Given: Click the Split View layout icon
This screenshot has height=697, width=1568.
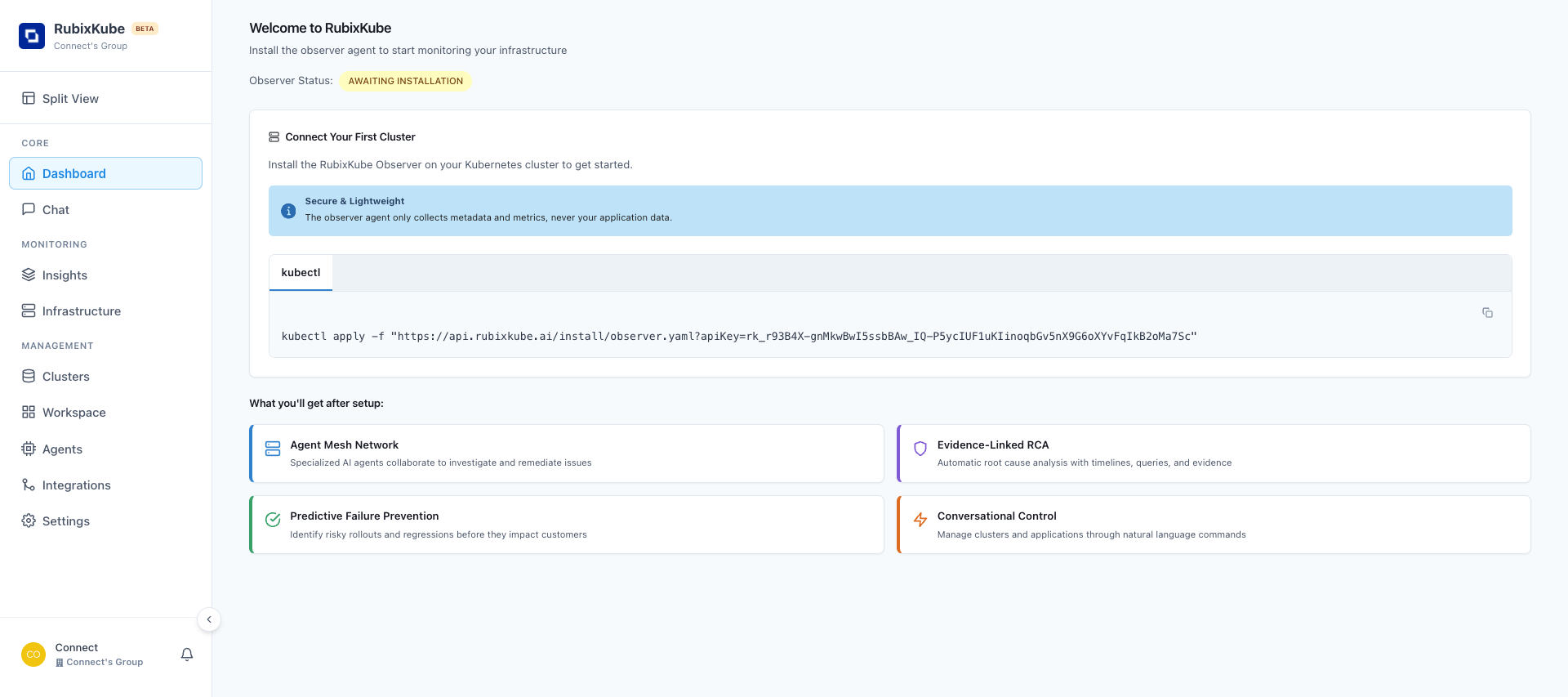Looking at the screenshot, I should [29, 99].
